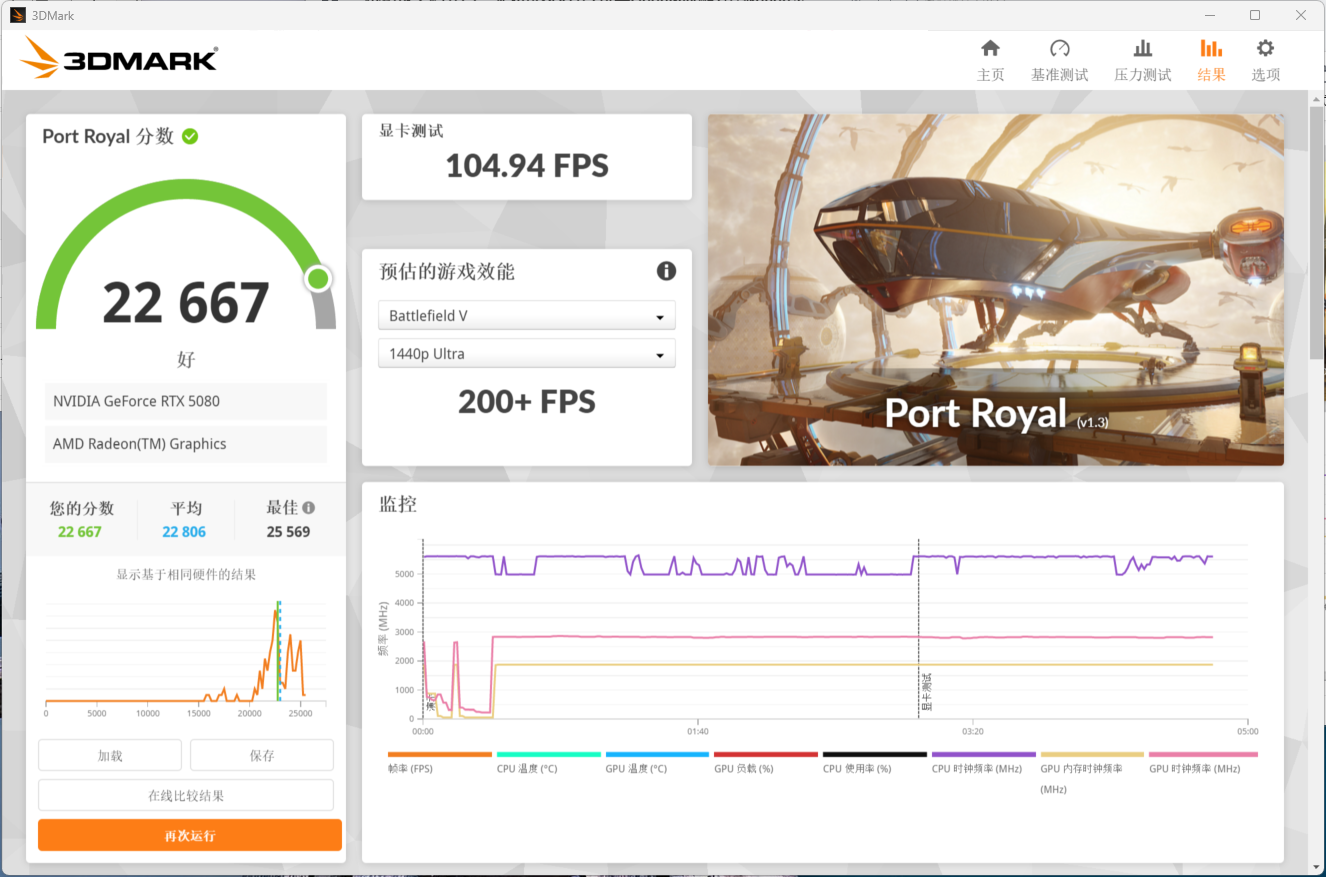
Task: Click the 最佳 score 25 569
Action: click(x=288, y=532)
